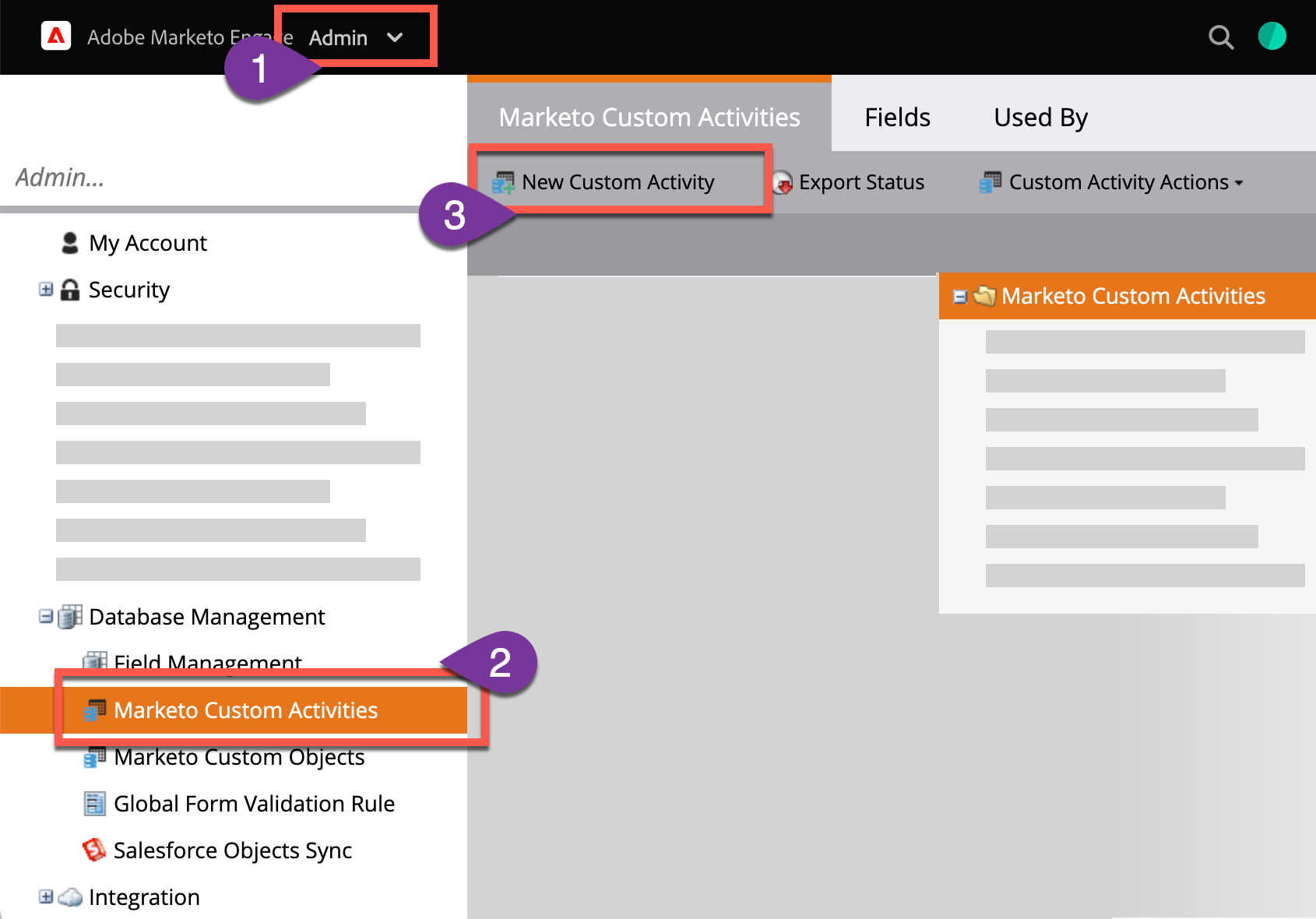Viewport: 1316px width, 919px height.
Task: Click the Marketo Custom Activities folder icon
Action: point(984,296)
